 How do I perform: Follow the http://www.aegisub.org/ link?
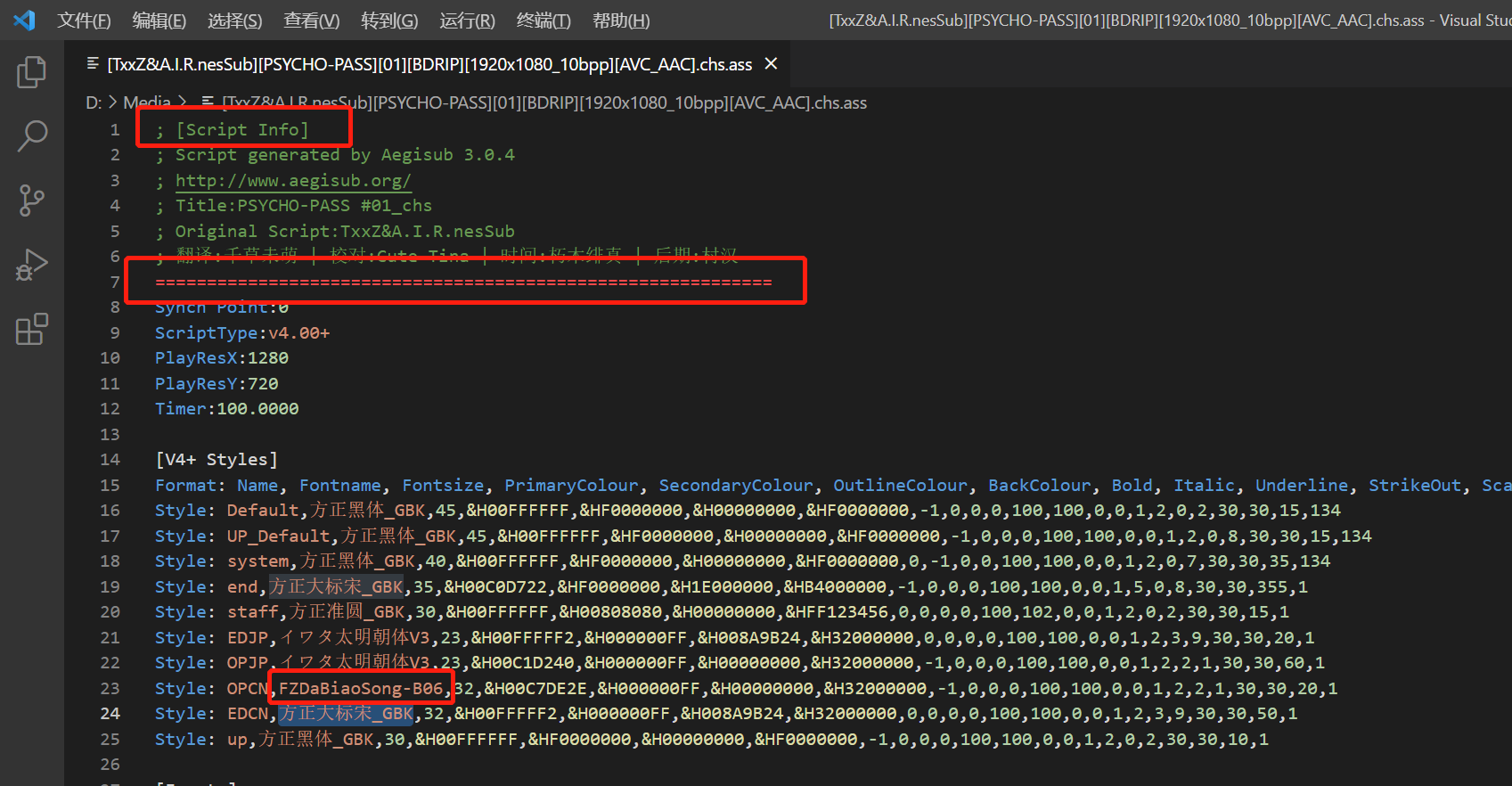click(x=293, y=181)
